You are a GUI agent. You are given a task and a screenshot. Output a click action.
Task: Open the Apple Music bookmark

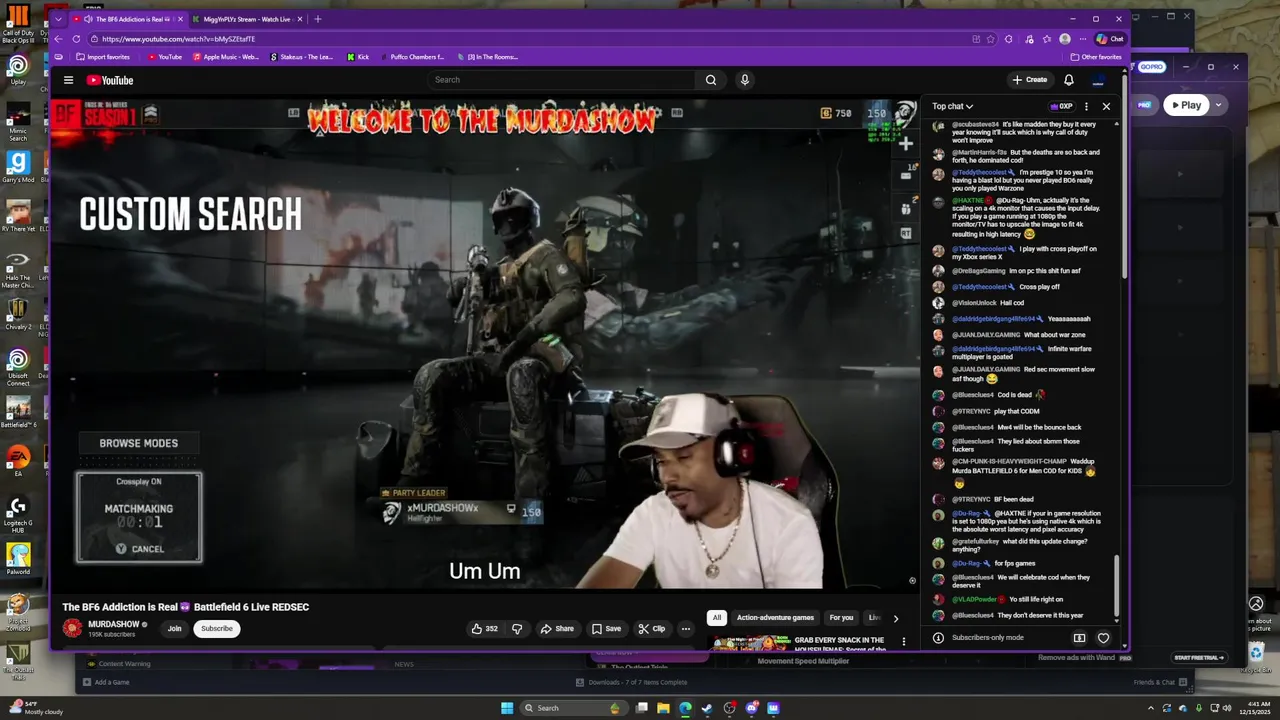pos(226,57)
